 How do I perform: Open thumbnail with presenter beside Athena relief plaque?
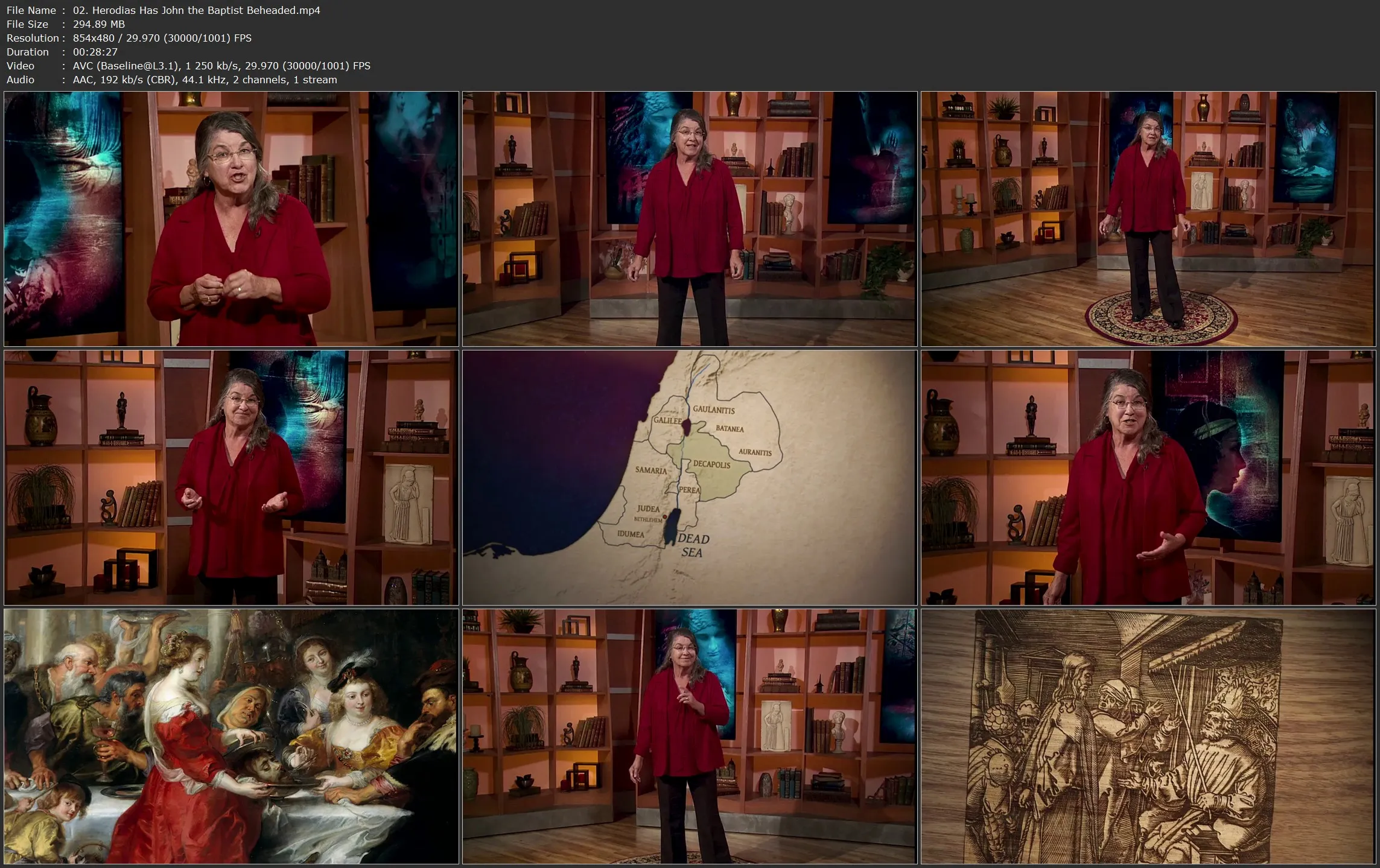tap(231, 477)
